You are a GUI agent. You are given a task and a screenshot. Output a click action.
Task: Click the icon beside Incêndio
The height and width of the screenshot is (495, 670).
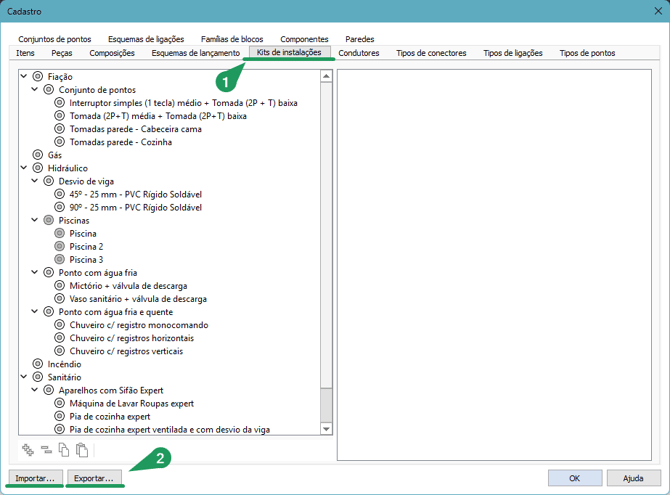[38, 364]
